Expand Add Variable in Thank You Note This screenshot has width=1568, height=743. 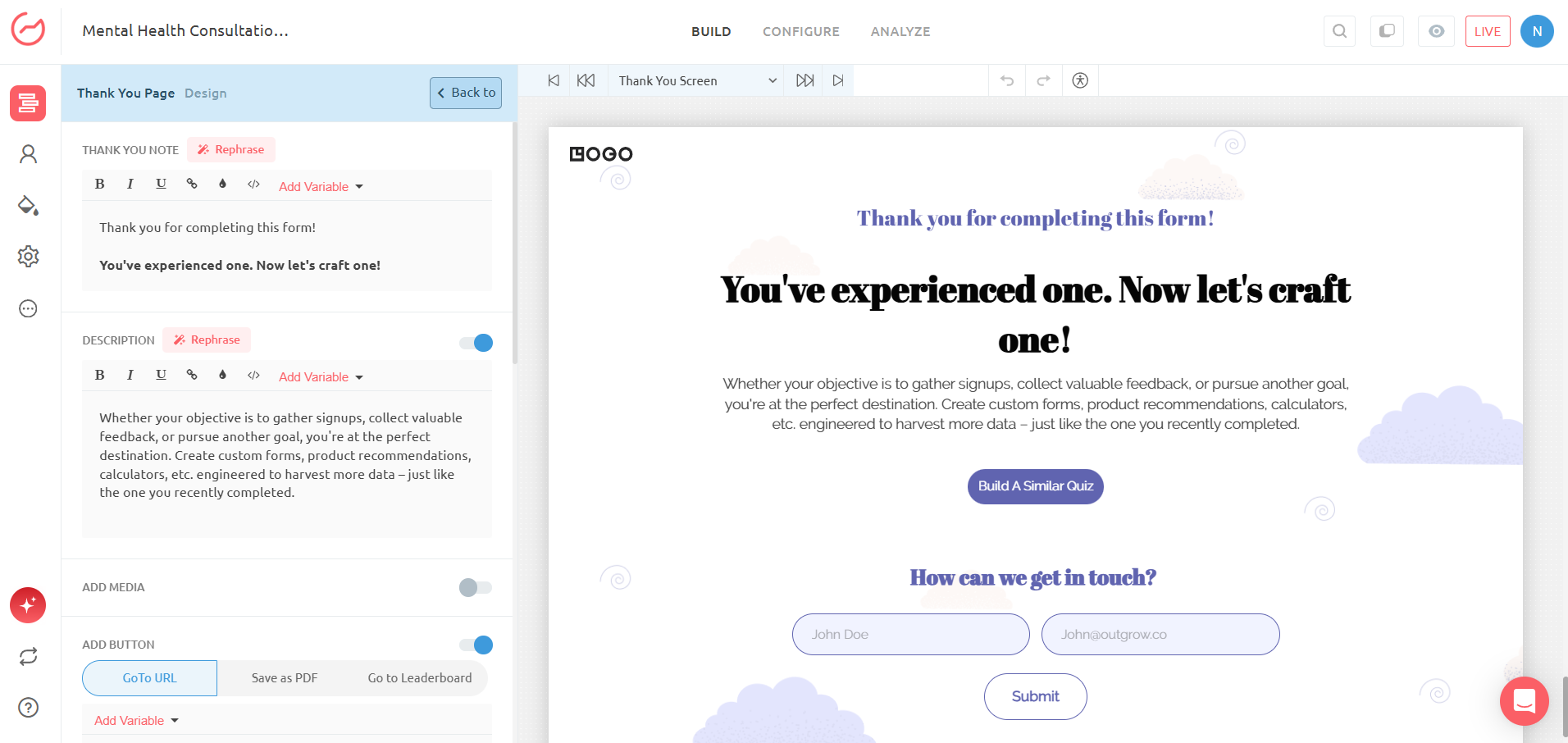click(321, 187)
